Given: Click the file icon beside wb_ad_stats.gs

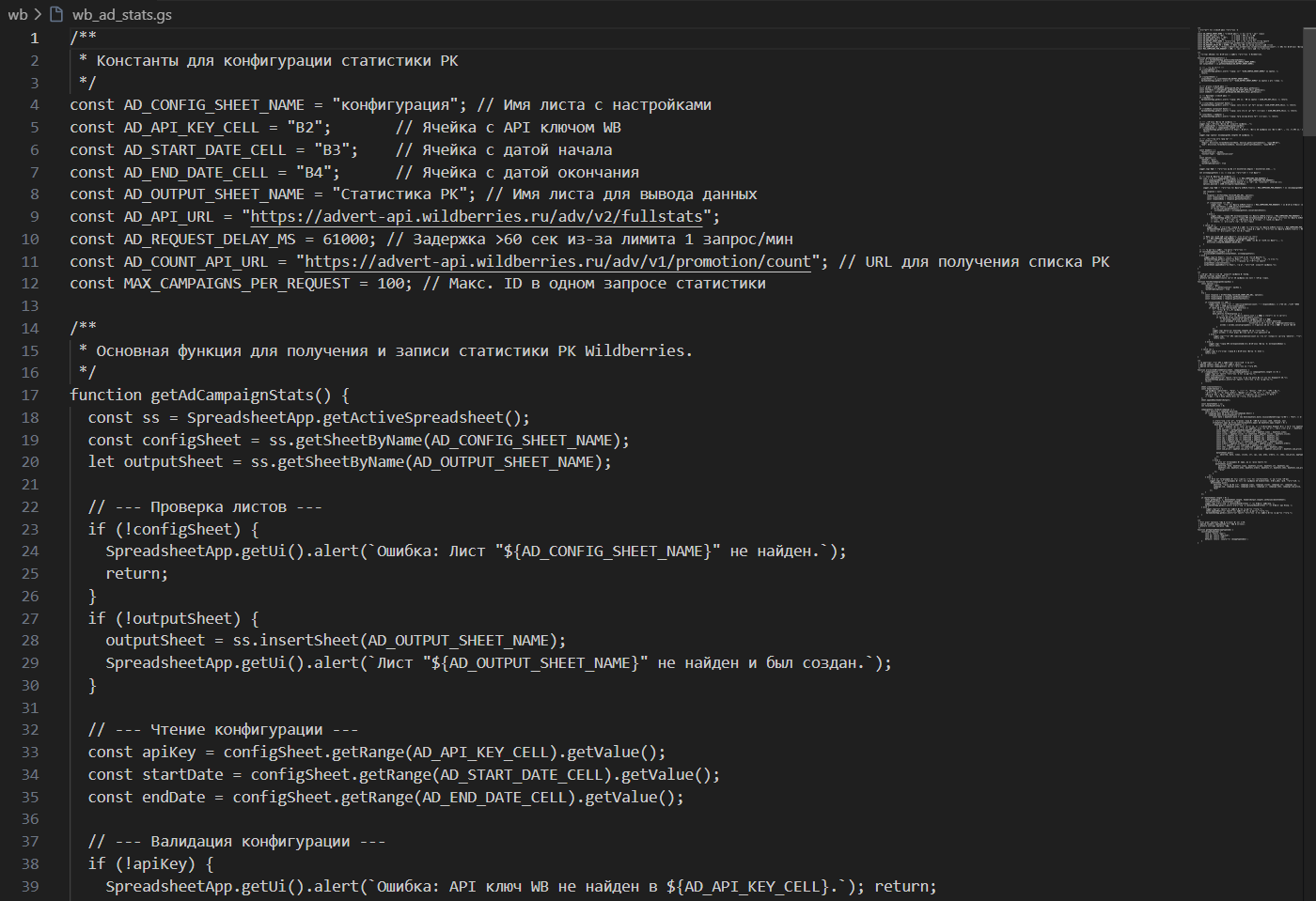Looking at the screenshot, I should [x=56, y=14].
